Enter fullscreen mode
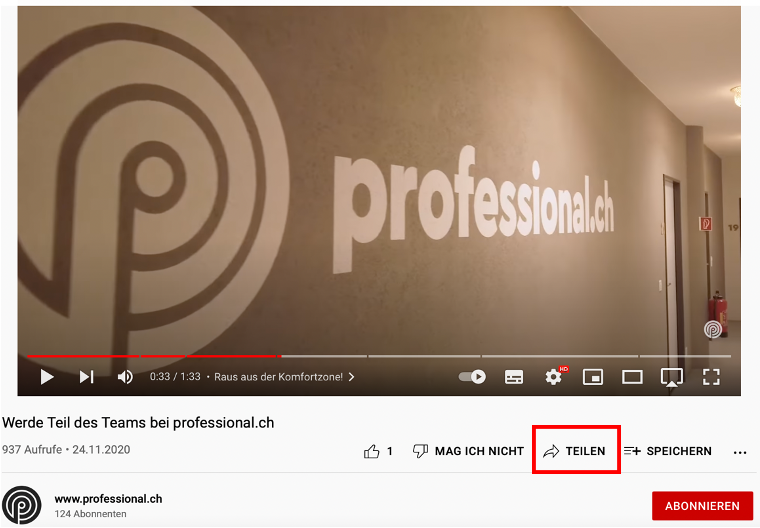Viewport: 760px width, 528px height. pos(711,377)
